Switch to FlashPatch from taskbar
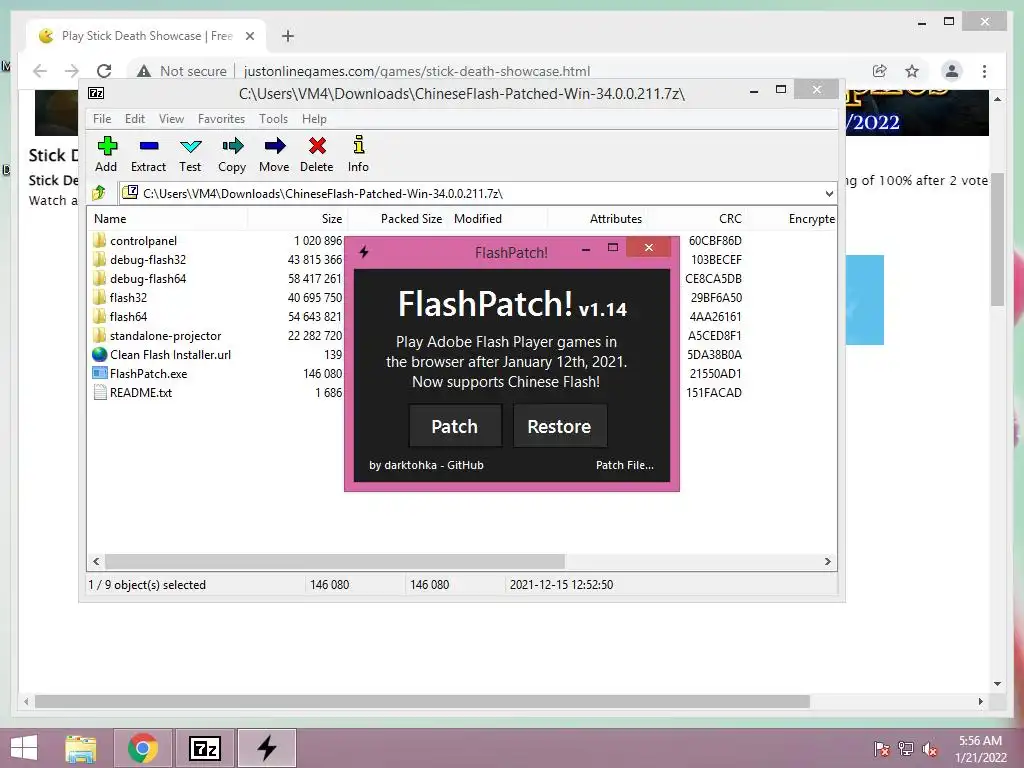The image size is (1024, 768). coord(266,748)
